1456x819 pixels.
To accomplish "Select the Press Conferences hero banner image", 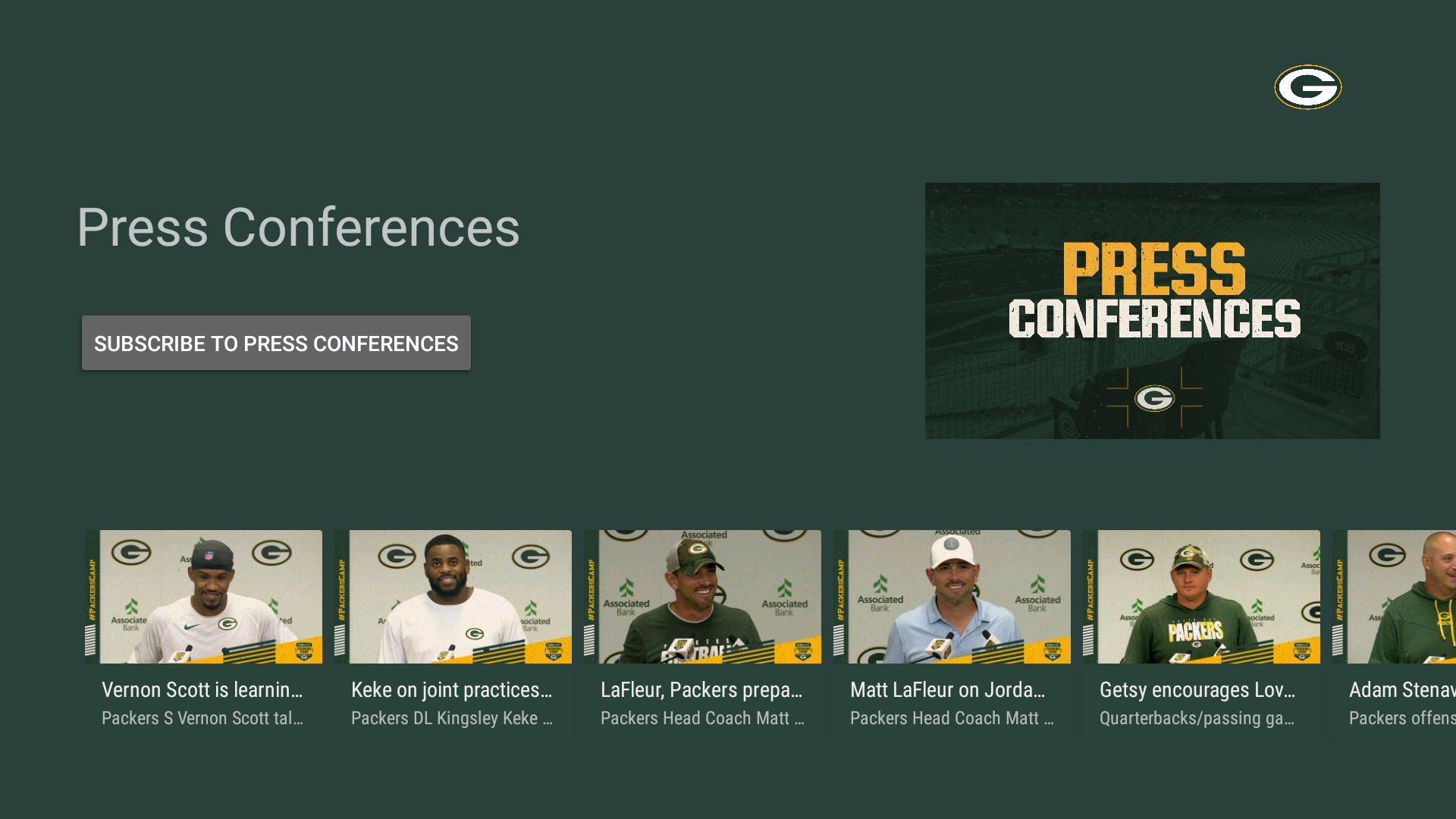I will pos(1153,309).
